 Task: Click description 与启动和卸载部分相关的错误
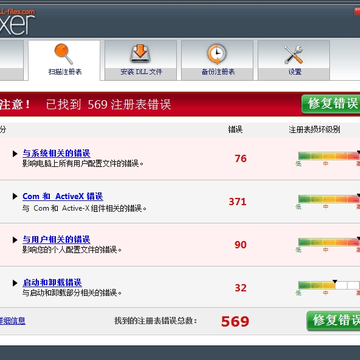[72, 293]
